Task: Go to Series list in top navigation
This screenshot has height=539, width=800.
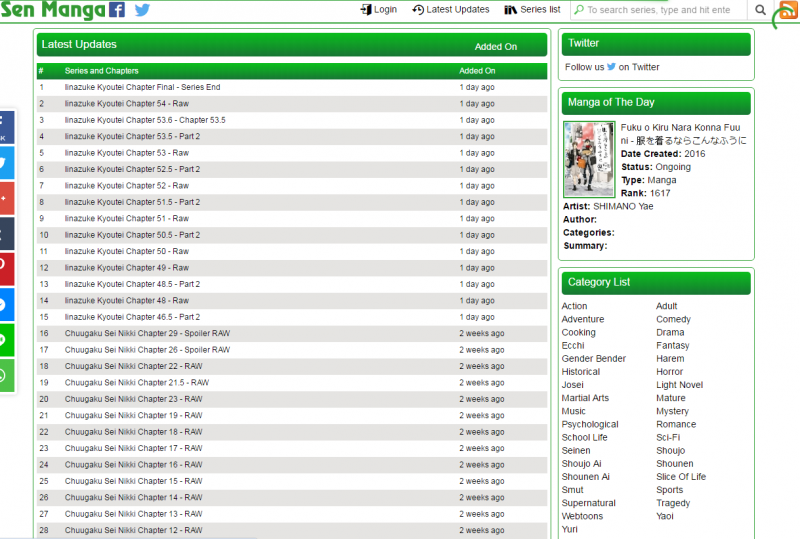Action: pyautogui.click(x=532, y=10)
